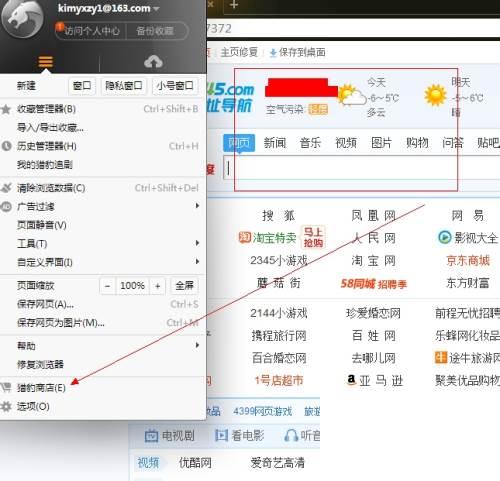Open the cloud sync tab icon
Image resolution: width=500 pixels, height=481 pixels.
(x=153, y=62)
